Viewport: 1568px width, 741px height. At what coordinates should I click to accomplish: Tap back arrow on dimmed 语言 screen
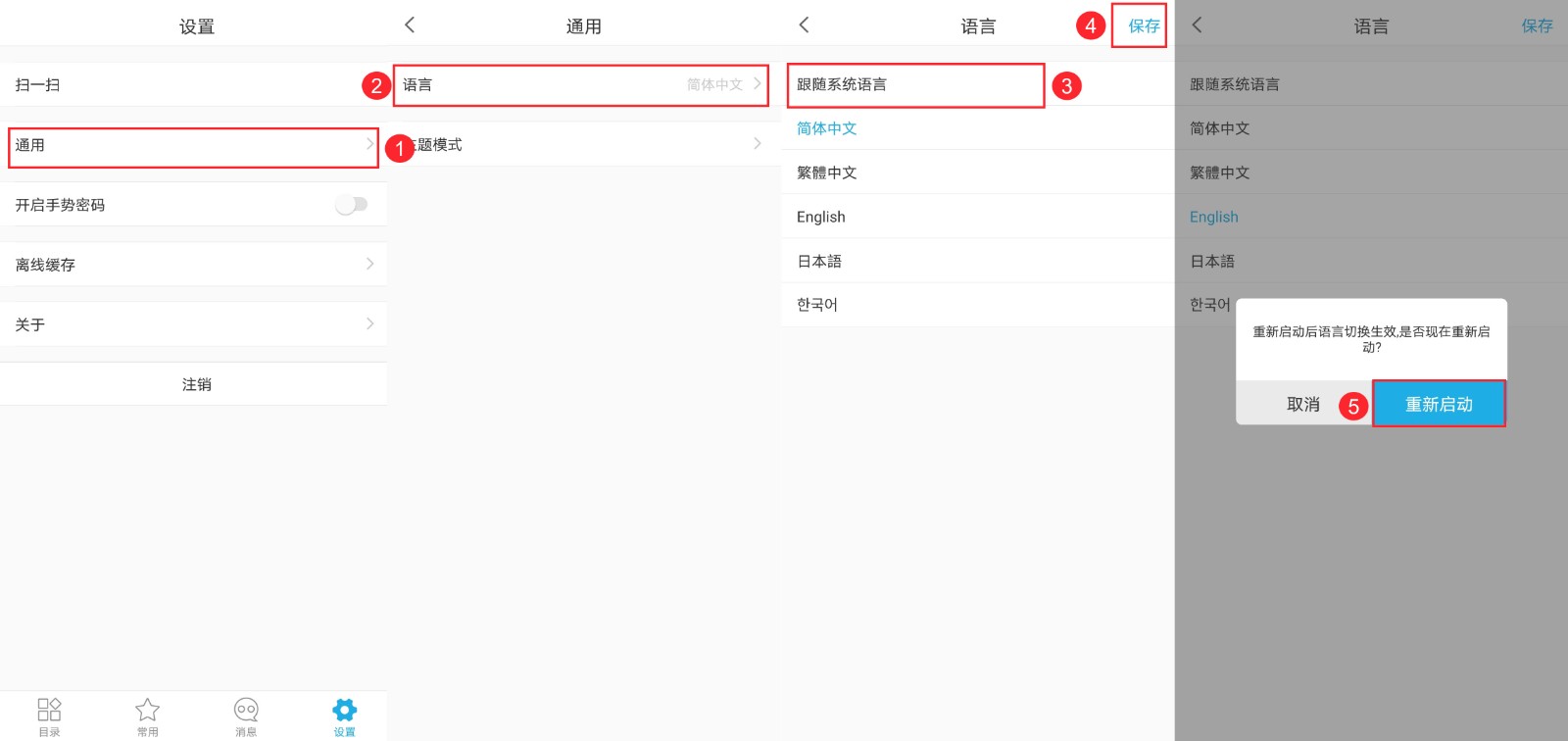(1197, 25)
